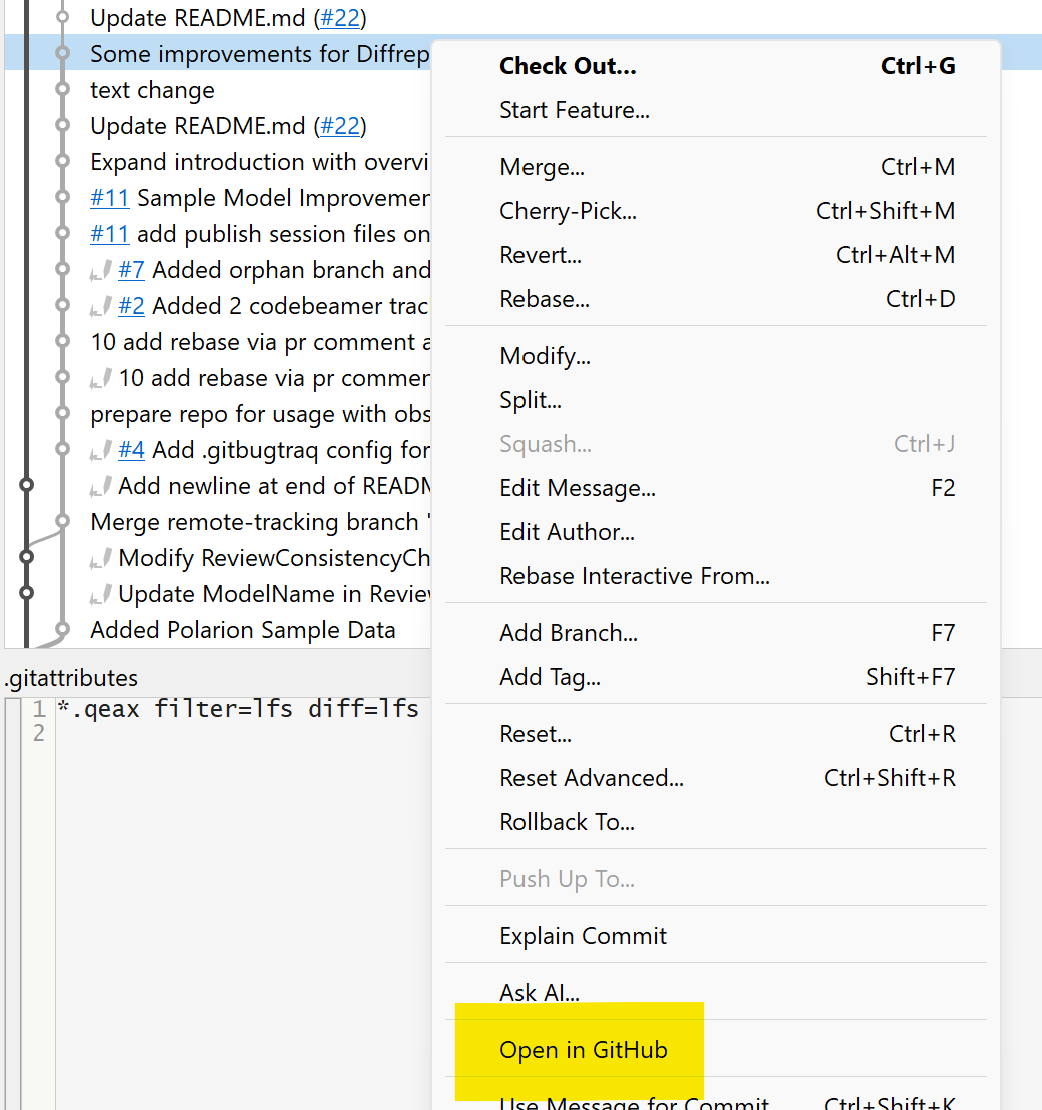Open the #11 link on 'Sample Model Improvement' commit
Viewport: 1042px width, 1110px height.
110,198
